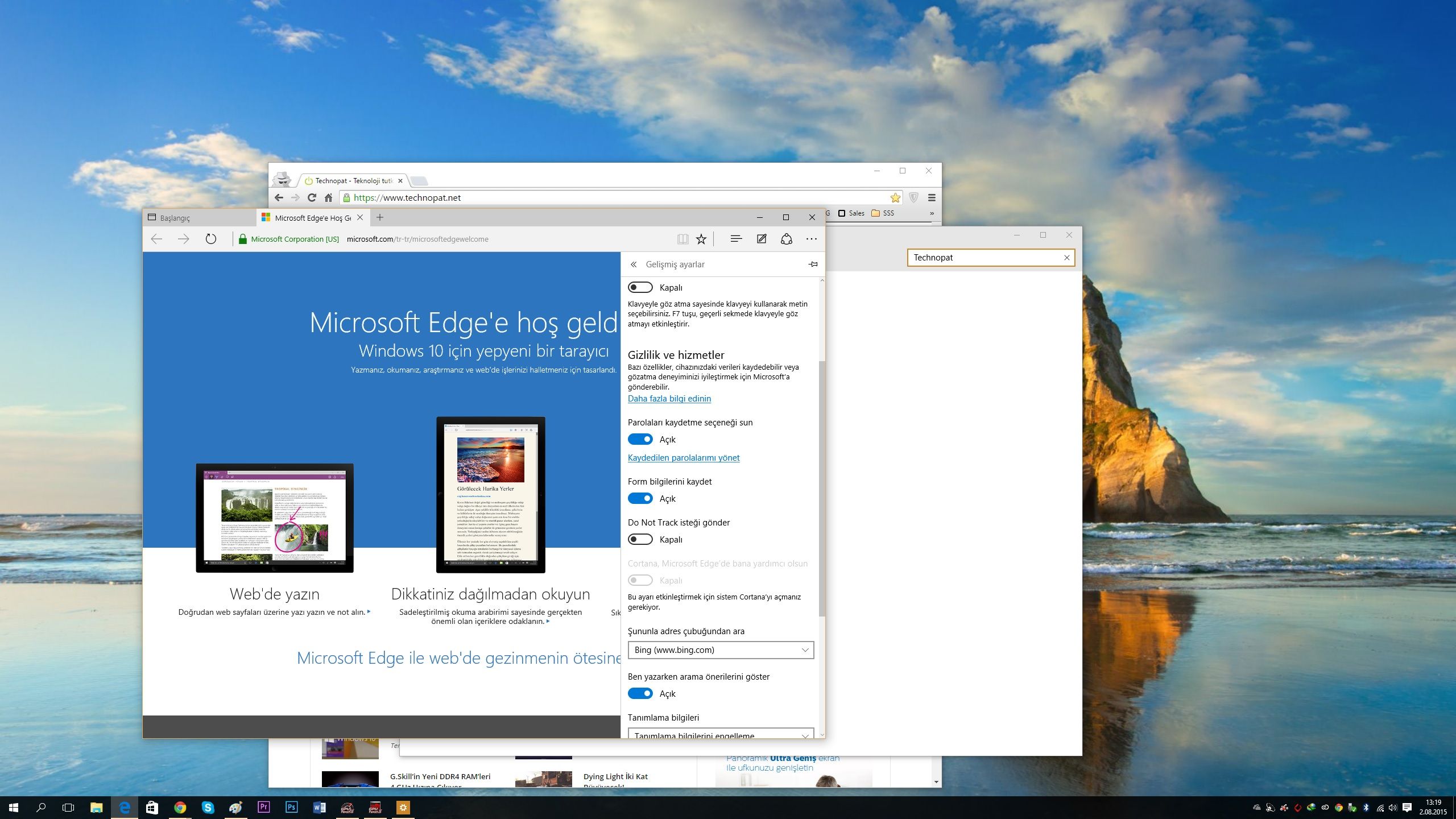Turn off Form bilgilerini kaydet switch

tap(640, 498)
